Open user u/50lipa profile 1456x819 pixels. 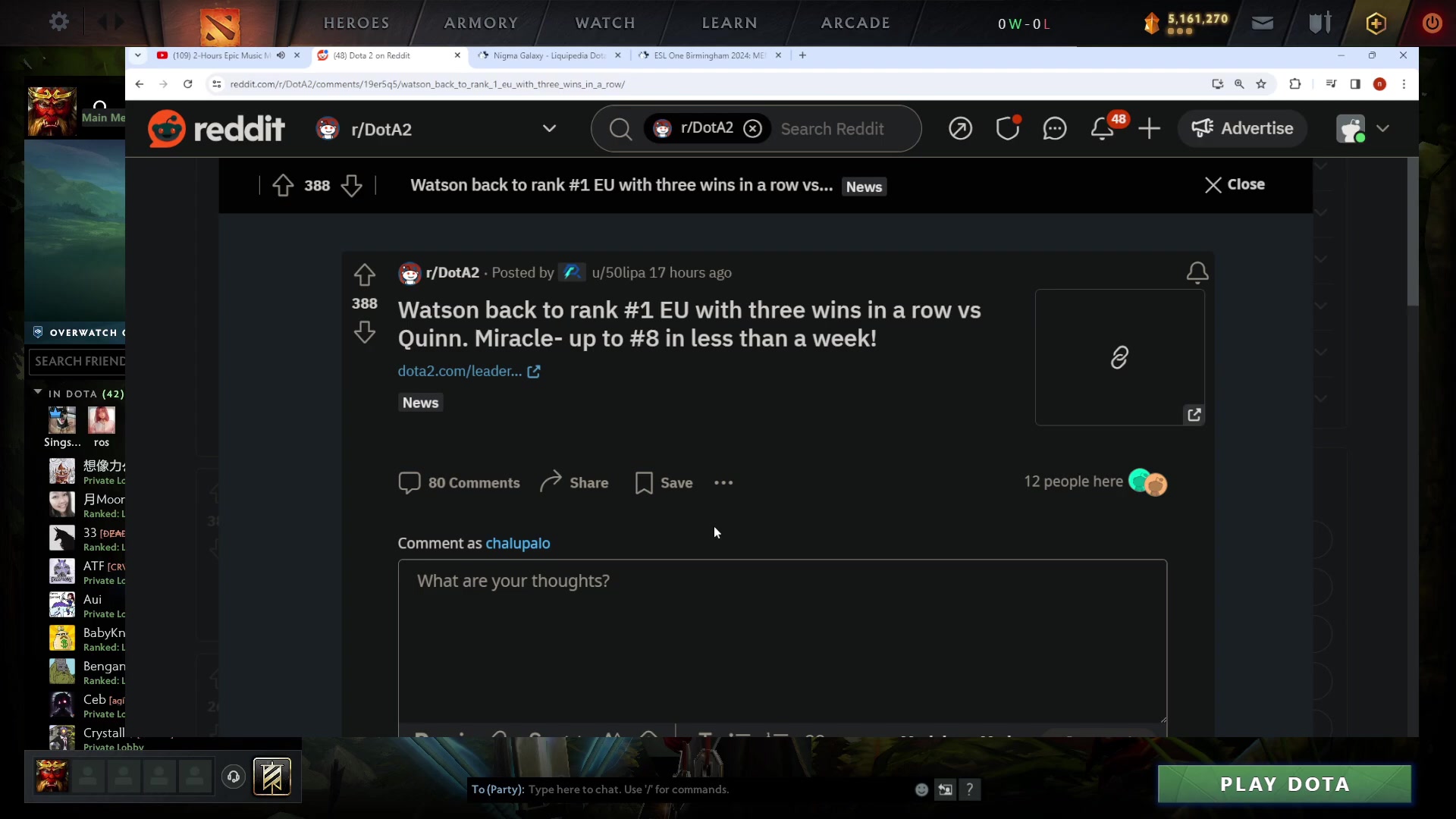point(618,273)
